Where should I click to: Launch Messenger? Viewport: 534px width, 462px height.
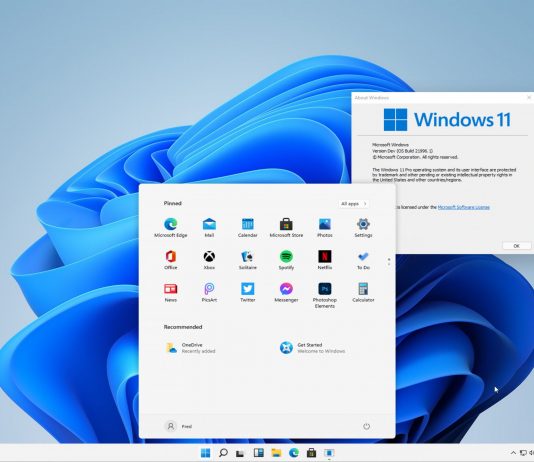coord(286,292)
